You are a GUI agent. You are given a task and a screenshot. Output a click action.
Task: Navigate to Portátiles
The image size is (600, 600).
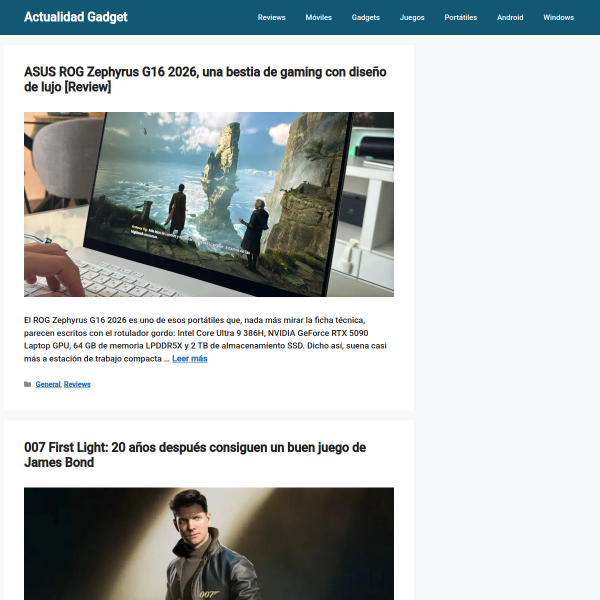[x=460, y=18]
